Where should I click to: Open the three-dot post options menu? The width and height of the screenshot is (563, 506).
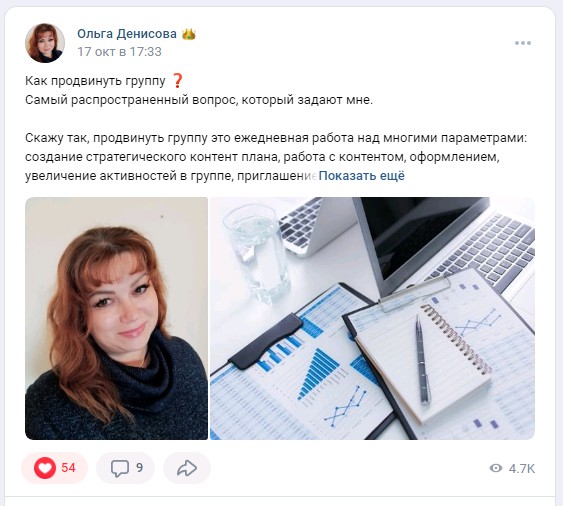point(522,43)
